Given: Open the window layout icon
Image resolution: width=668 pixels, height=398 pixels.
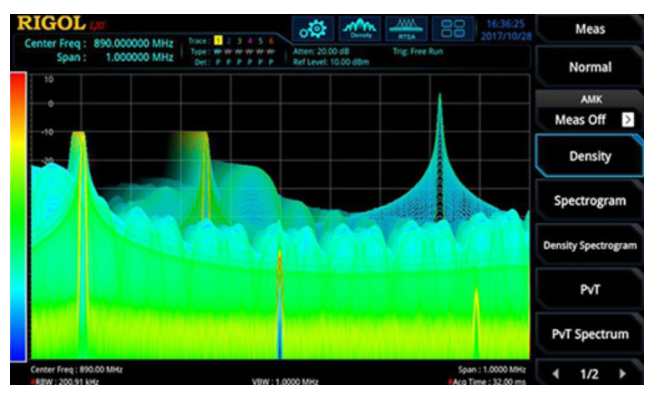Looking at the screenshot, I should point(452,29).
